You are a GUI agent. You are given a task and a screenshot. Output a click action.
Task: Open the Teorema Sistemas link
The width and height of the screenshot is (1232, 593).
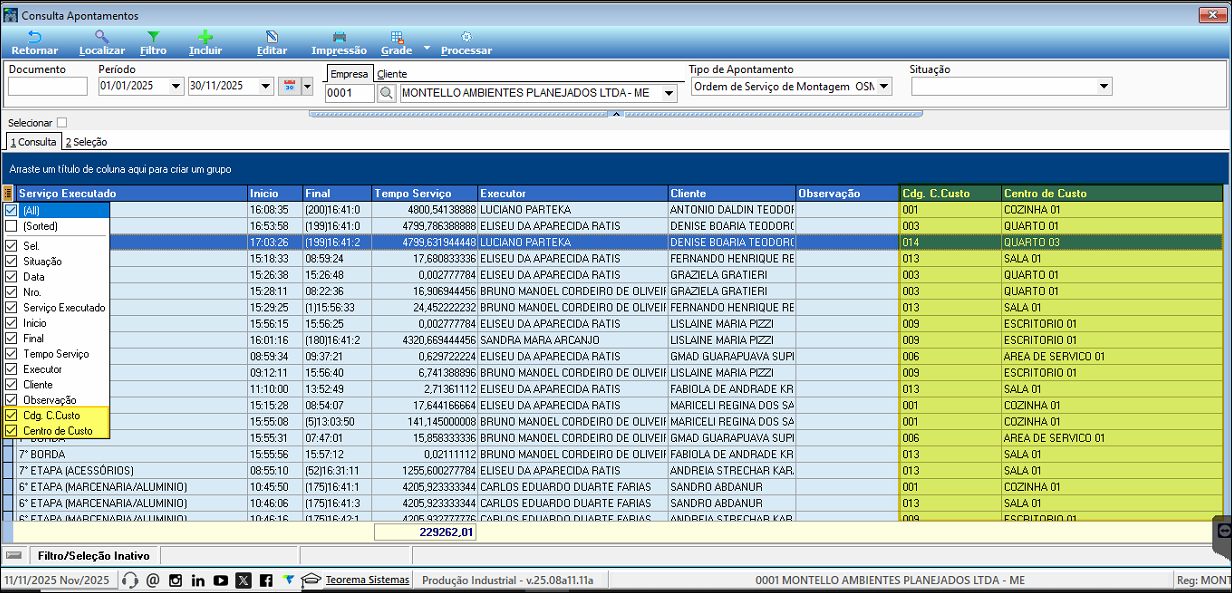pos(367,580)
